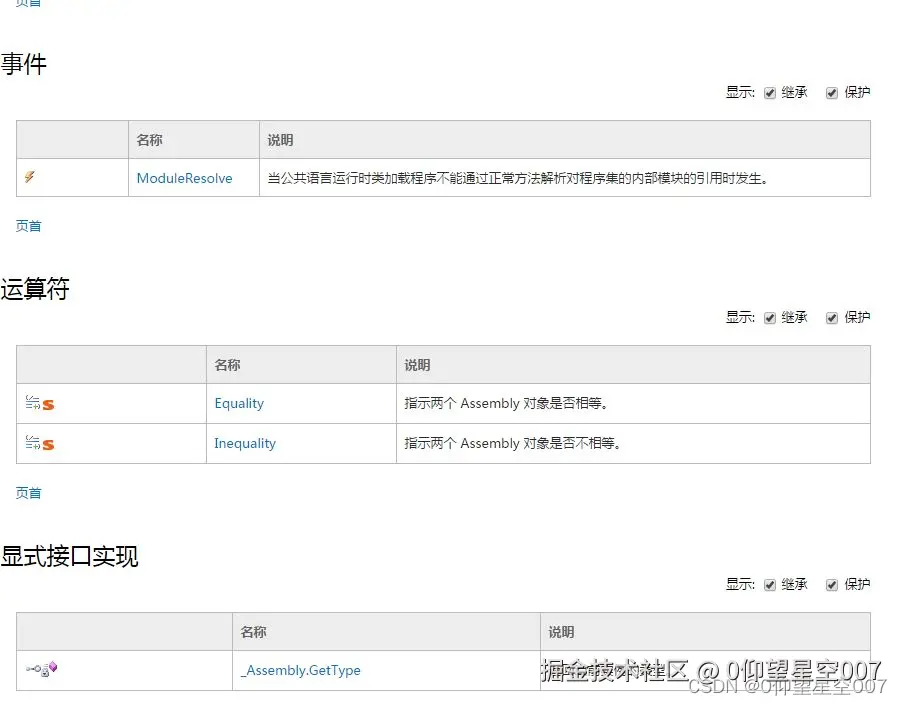Screen dimensions: 902x705
Task: Click the static member S icon for Equality
Action: [x=48, y=404]
